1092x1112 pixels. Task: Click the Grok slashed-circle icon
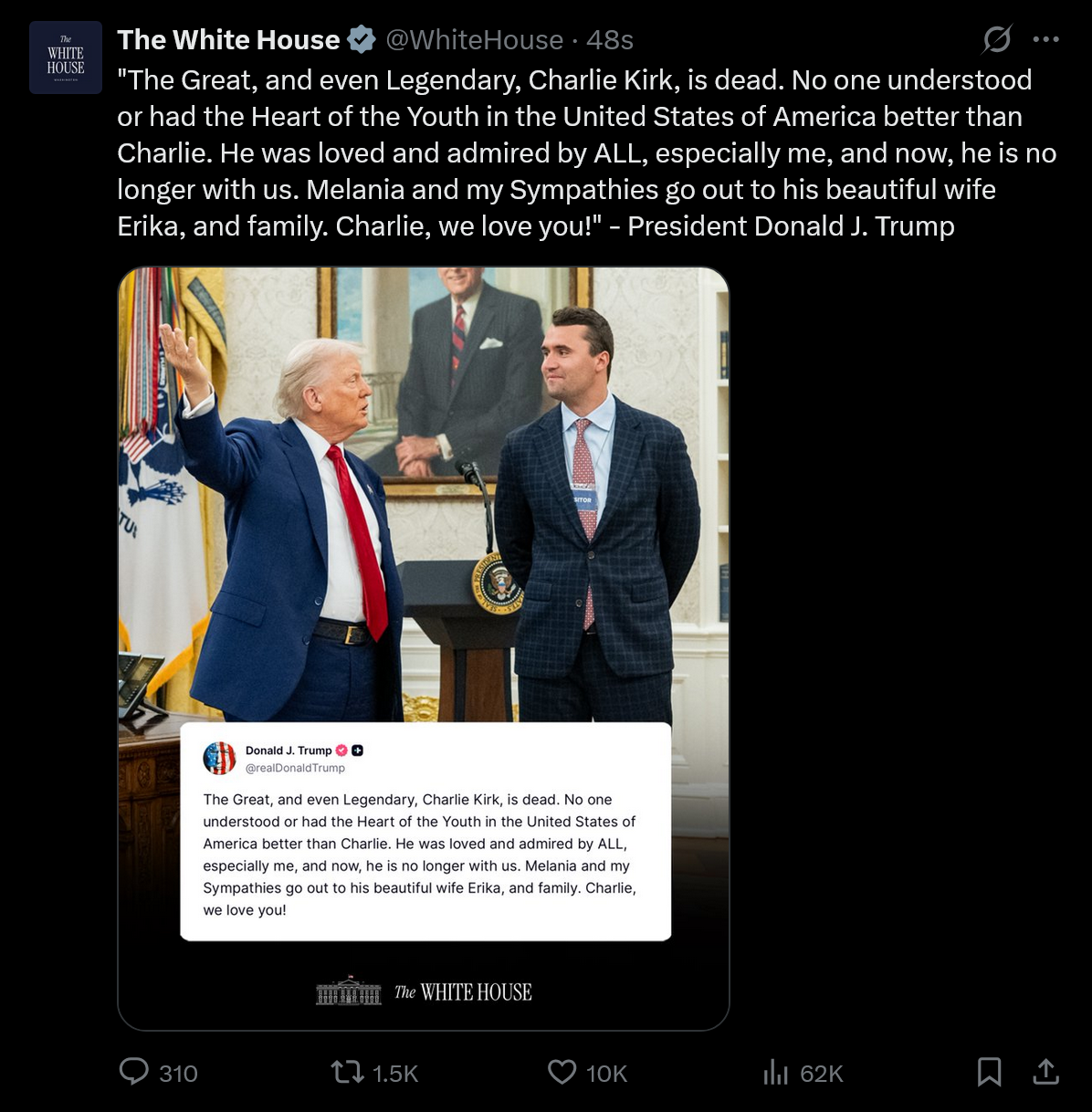pyautogui.click(x=997, y=39)
